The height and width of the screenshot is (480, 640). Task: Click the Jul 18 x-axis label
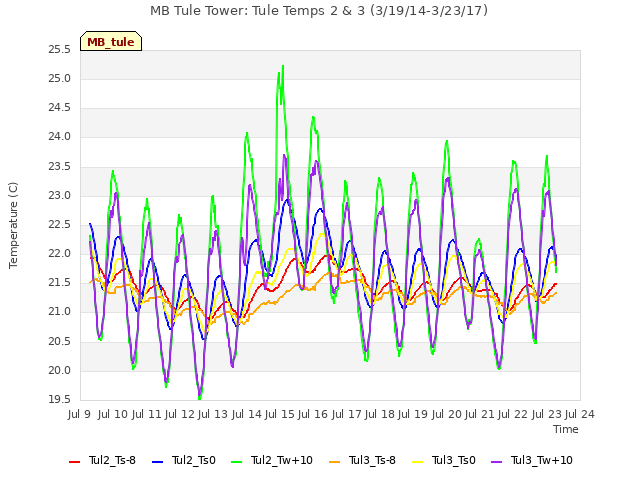(380, 414)
